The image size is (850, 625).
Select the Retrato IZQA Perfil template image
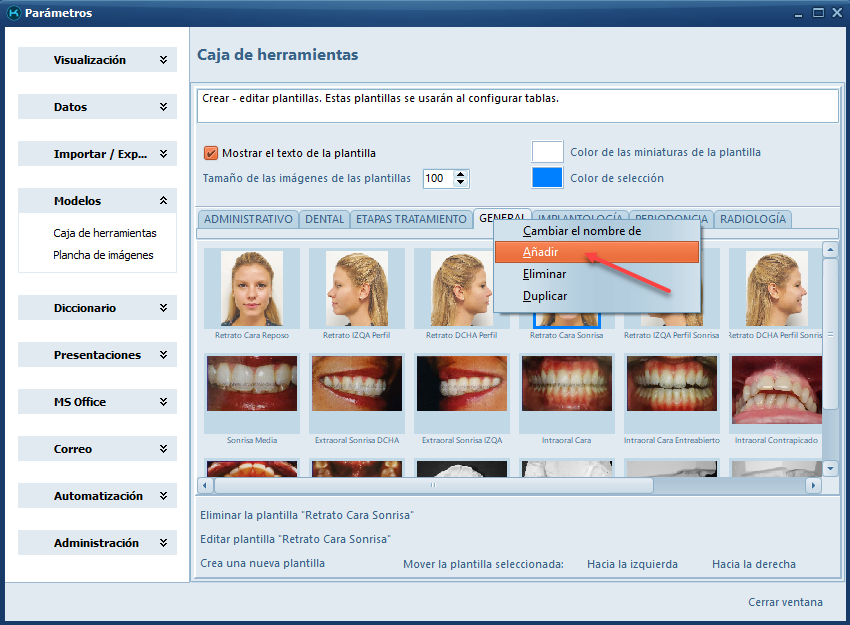pos(356,288)
